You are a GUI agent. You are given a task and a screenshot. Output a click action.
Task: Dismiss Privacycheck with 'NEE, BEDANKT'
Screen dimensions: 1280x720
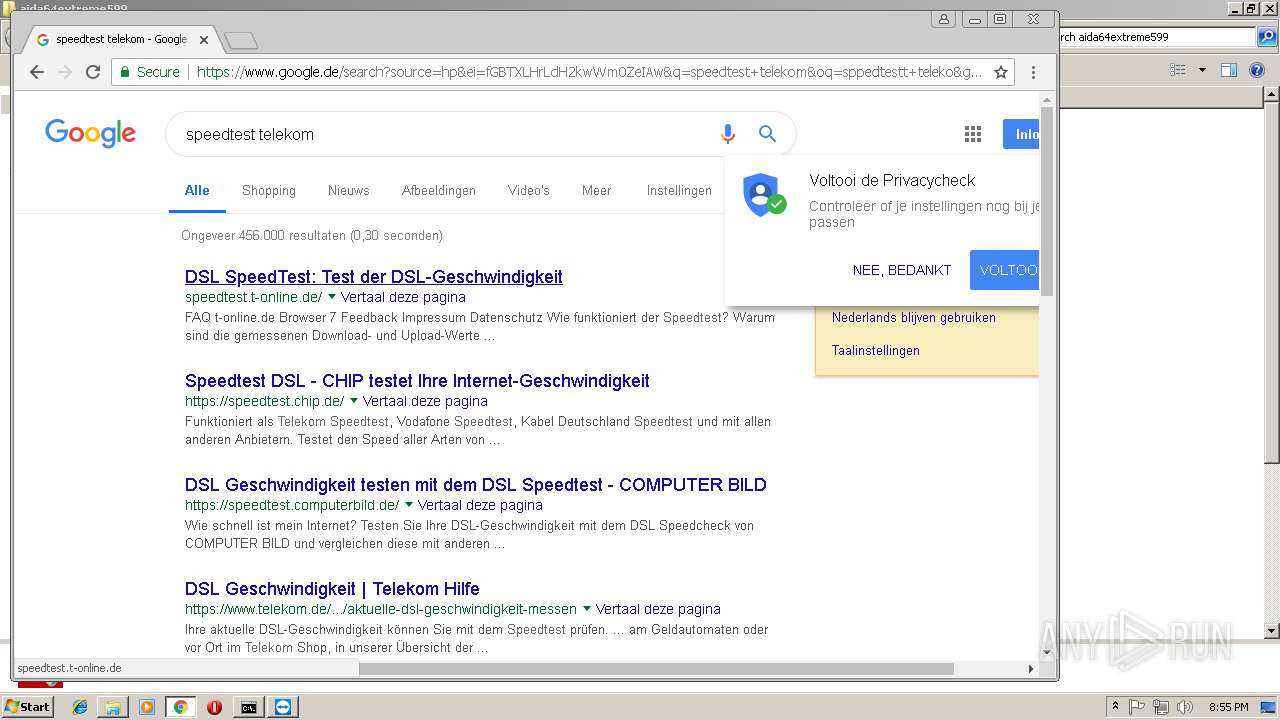902,270
